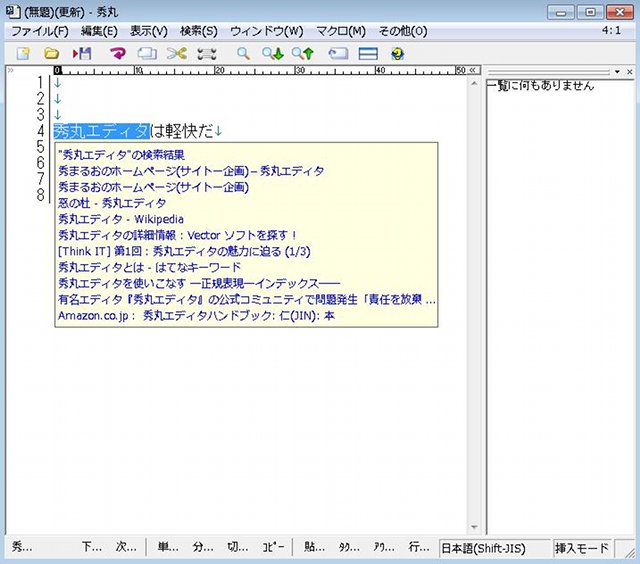Click the New file toolbar icon
The height and width of the screenshot is (564, 640).
point(23,53)
